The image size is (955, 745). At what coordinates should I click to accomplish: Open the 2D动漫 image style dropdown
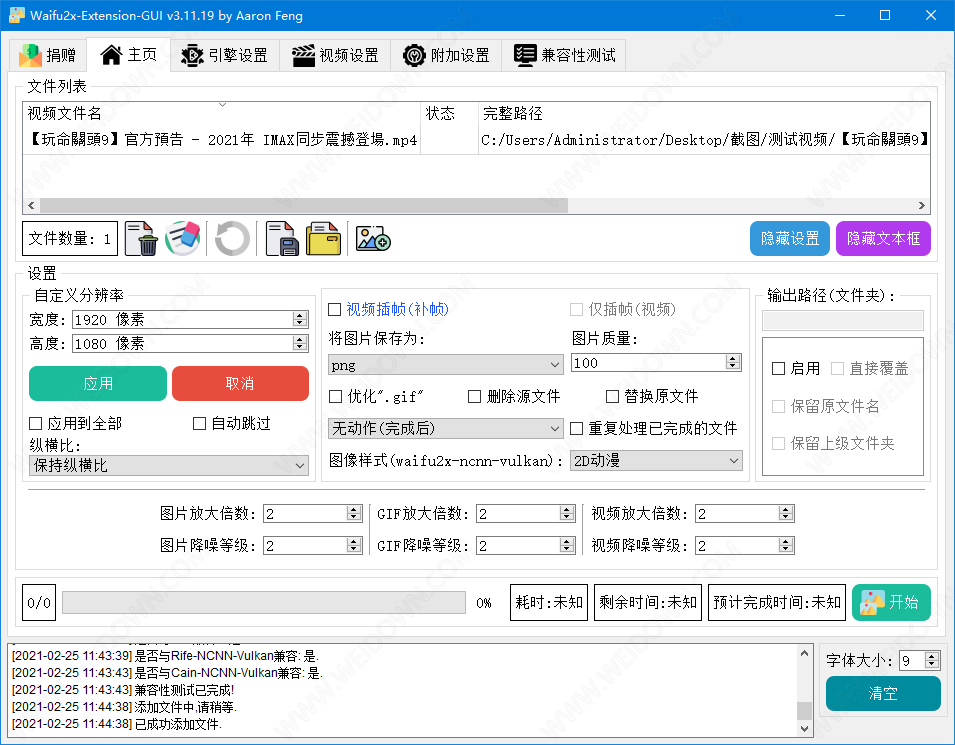coord(656,461)
